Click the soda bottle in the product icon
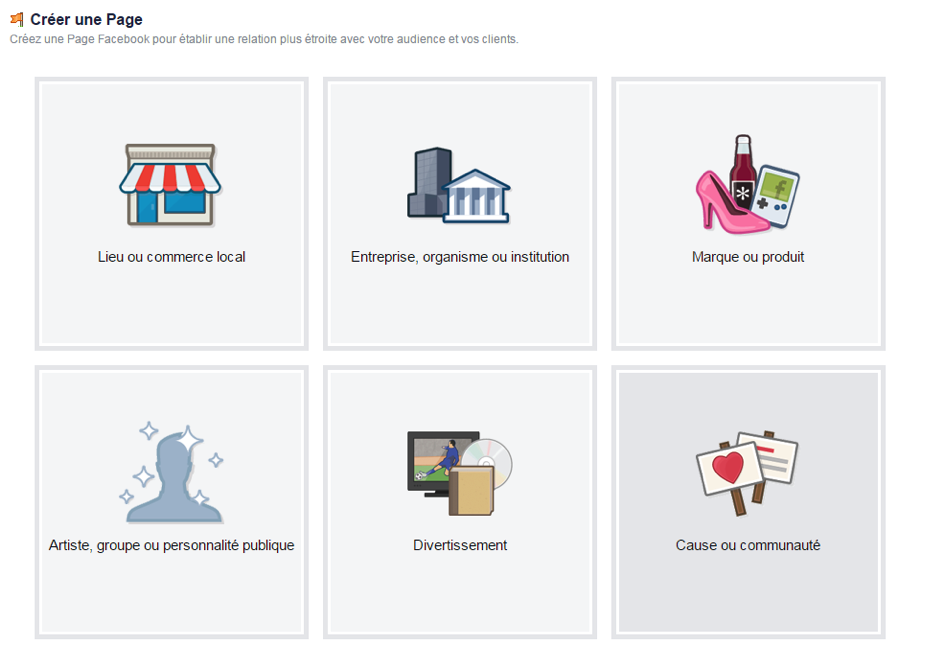Screen dimensions: 945x646 pyautogui.click(x=742, y=172)
